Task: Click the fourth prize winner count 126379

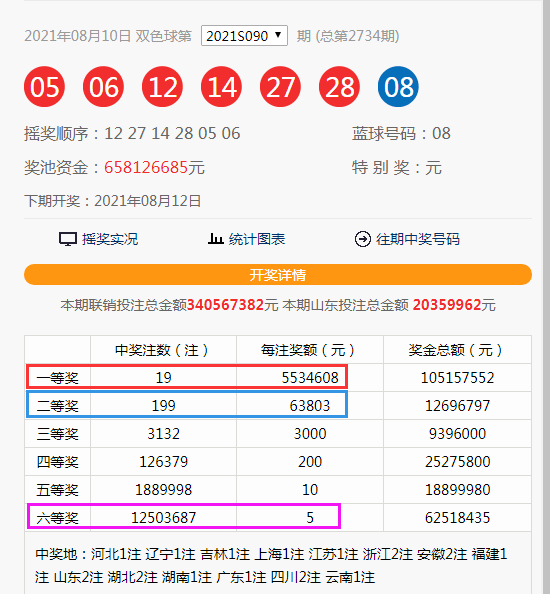Action: 163,462
